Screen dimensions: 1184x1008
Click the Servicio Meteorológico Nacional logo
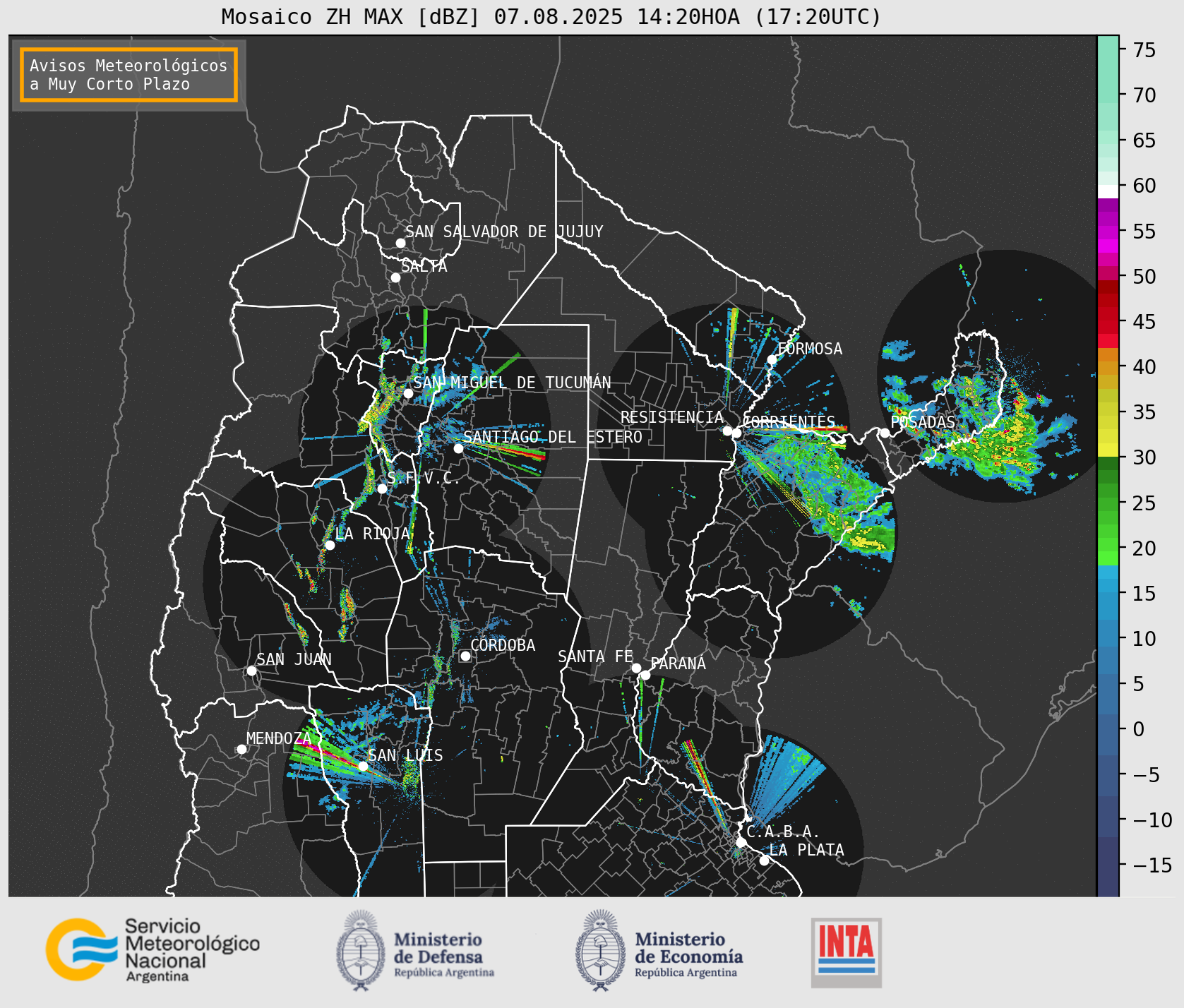tap(153, 949)
